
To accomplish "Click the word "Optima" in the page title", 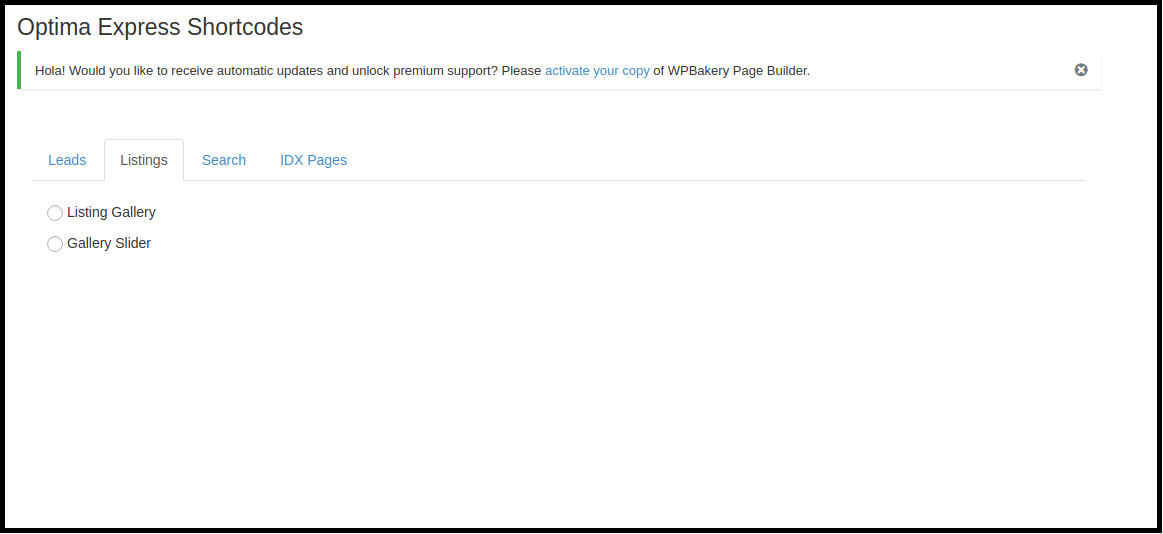I will tap(54, 27).
